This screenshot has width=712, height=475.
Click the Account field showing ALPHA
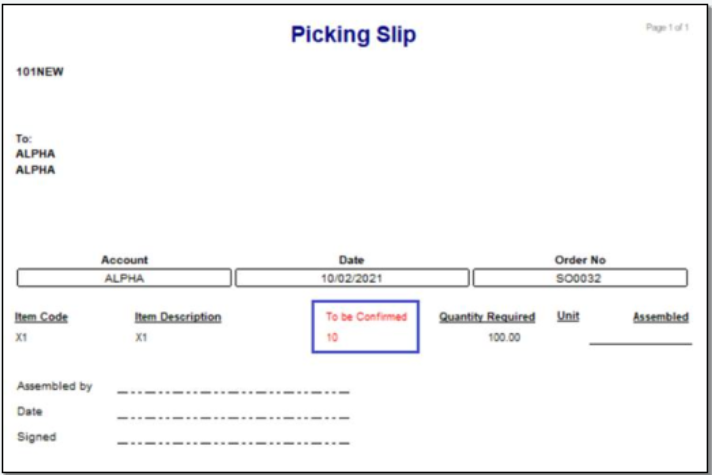tap(124, 278)
